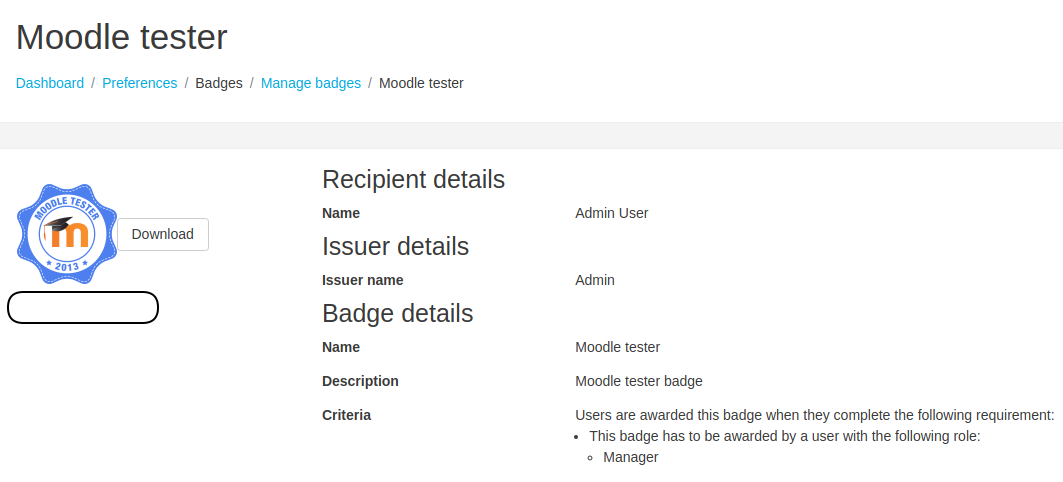Click the empty rounded box below badge
This screenshot has width=1063, height=482.
click(83, 308)
